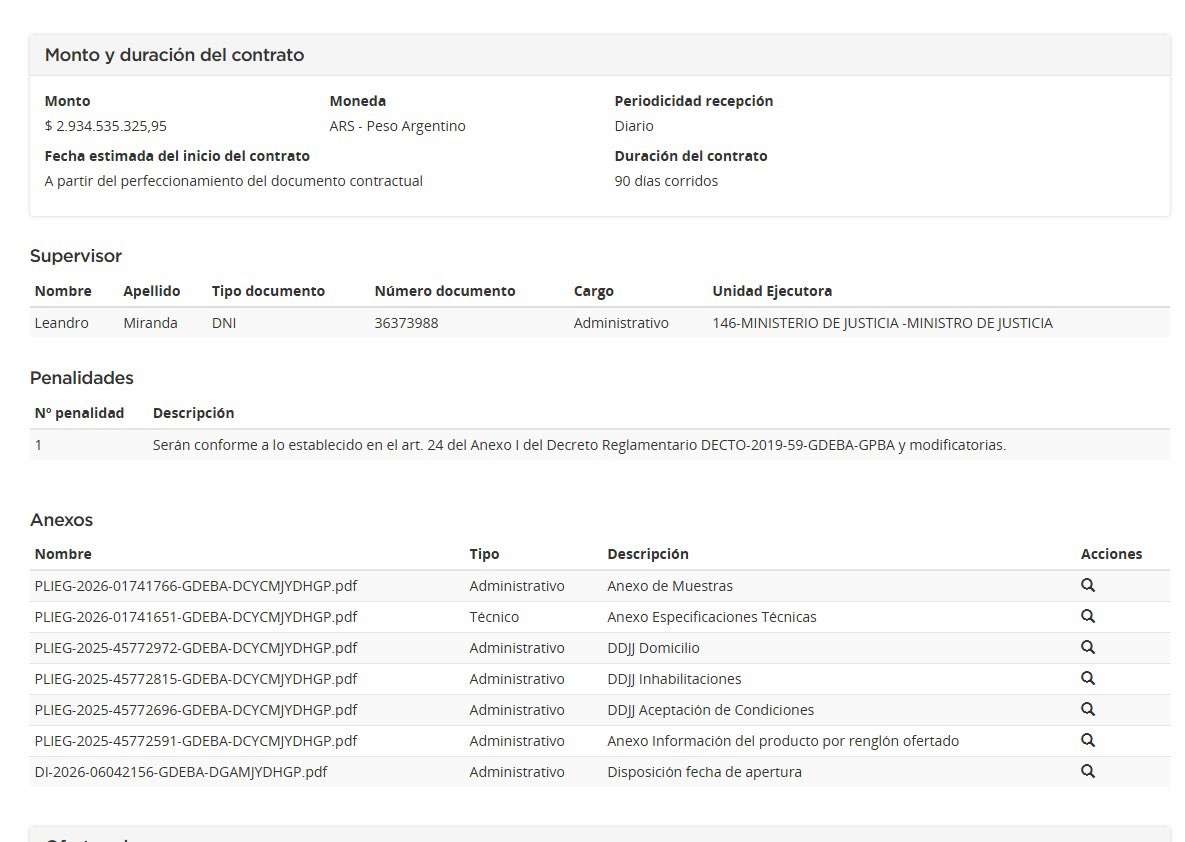Click the Unidad Ejecutora column header
Screen dimensions: 1185x842
[x=772, y=291]
